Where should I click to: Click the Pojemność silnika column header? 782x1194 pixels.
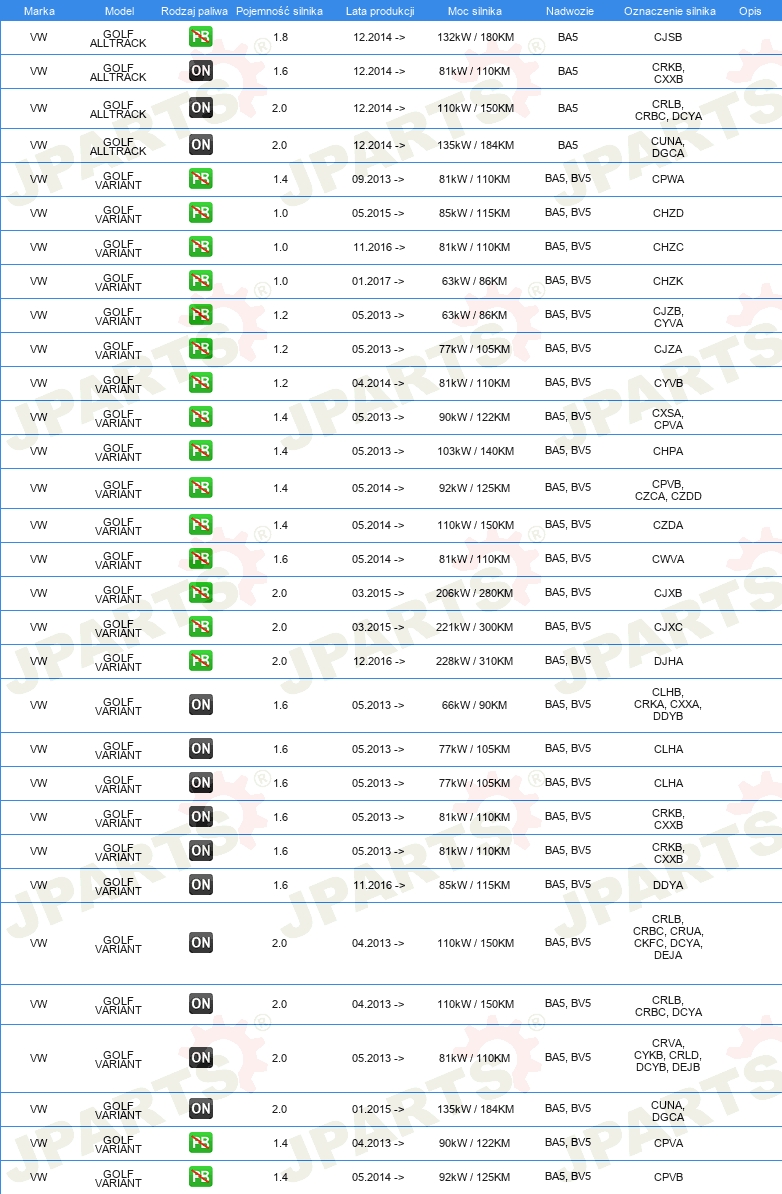(x=279, y=11)
